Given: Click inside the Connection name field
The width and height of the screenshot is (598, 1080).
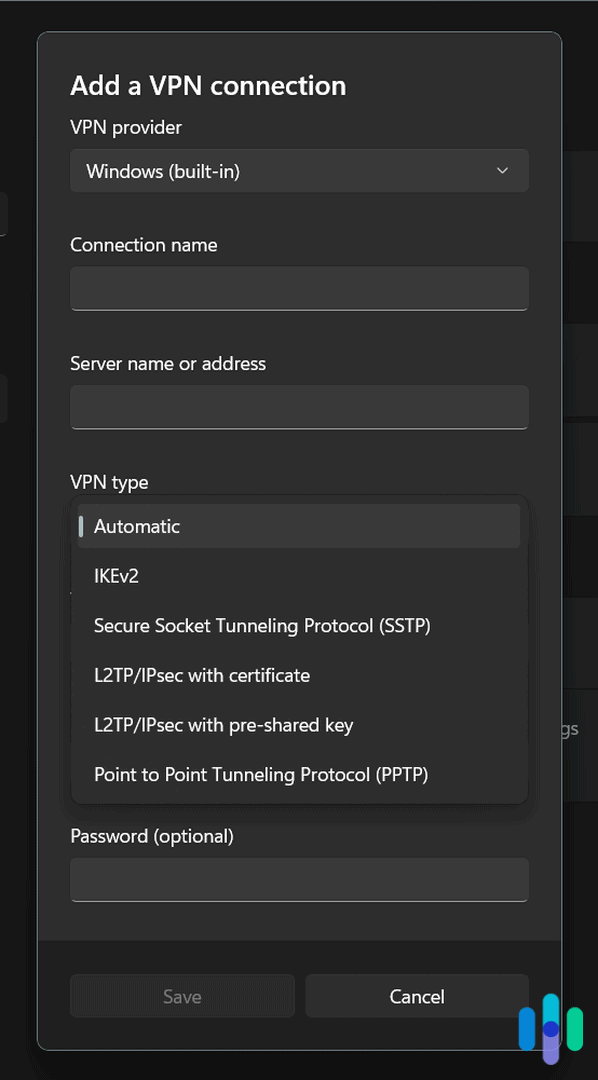Looking at the screenshot, I should (x=299, y=289).
